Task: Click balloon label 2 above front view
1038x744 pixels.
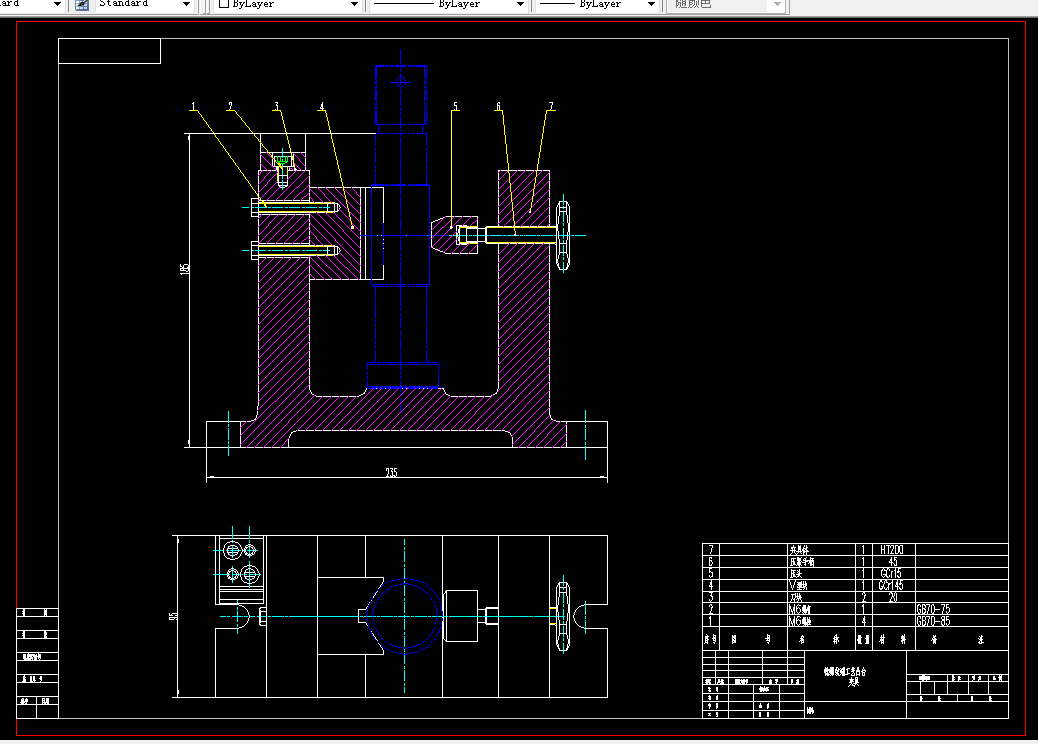Action: pyautogui.click(x=230, y=106)
